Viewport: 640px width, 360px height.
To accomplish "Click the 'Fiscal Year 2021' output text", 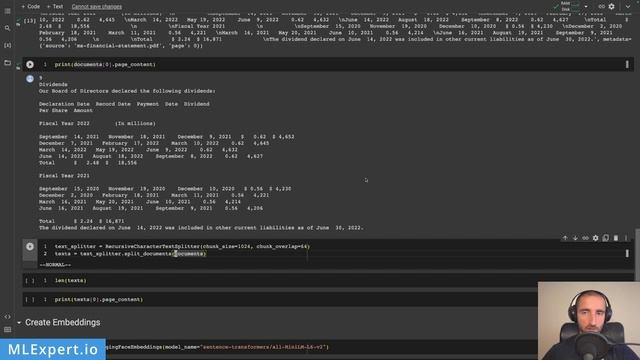I will click(x=64, y=176).
